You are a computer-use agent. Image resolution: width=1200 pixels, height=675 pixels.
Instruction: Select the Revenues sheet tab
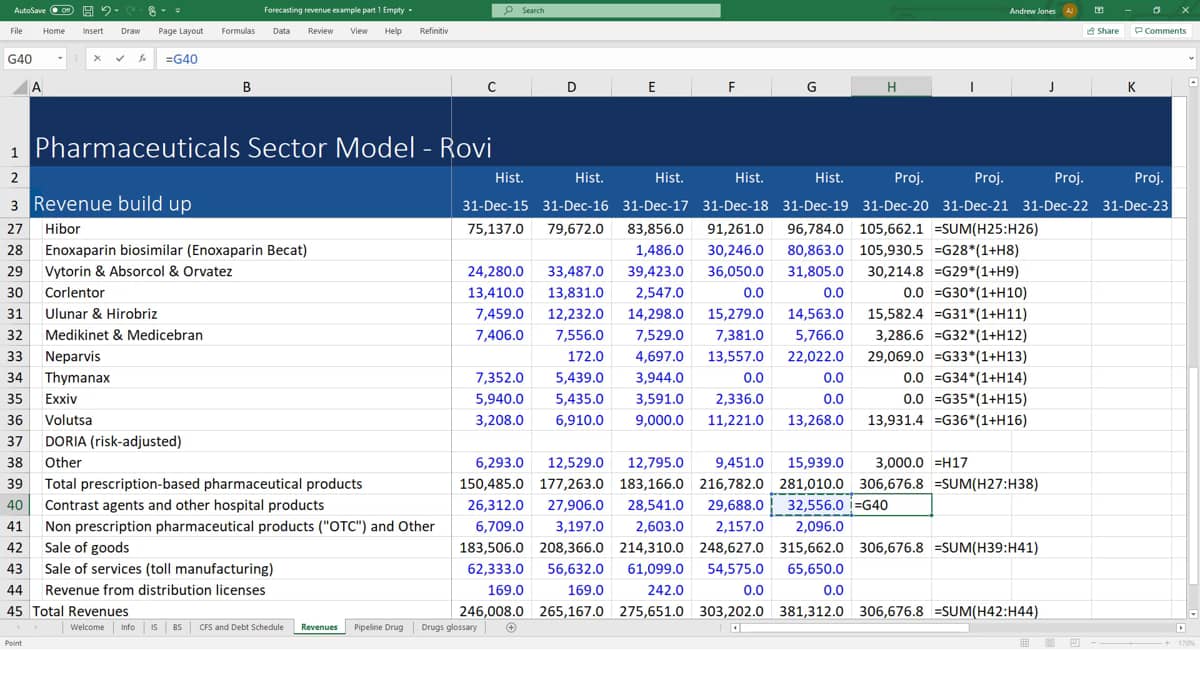tap(319, 627)
